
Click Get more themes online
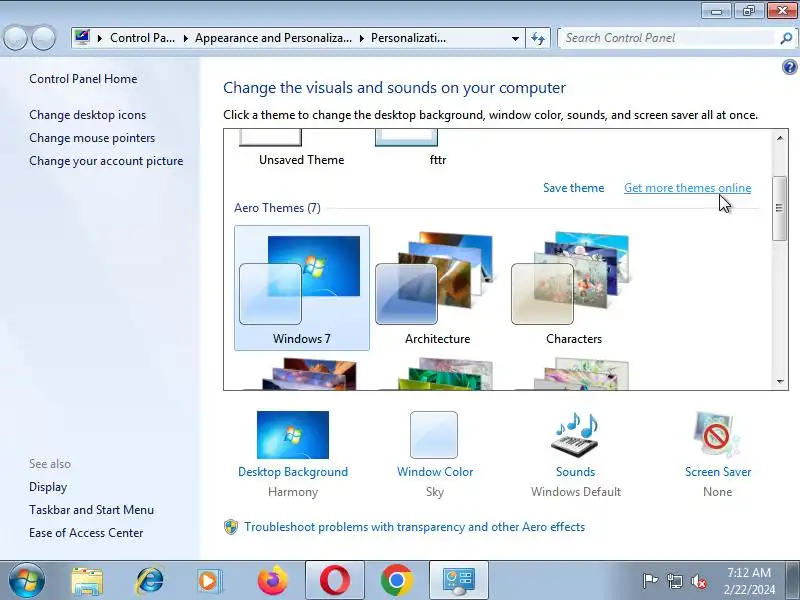687,188
